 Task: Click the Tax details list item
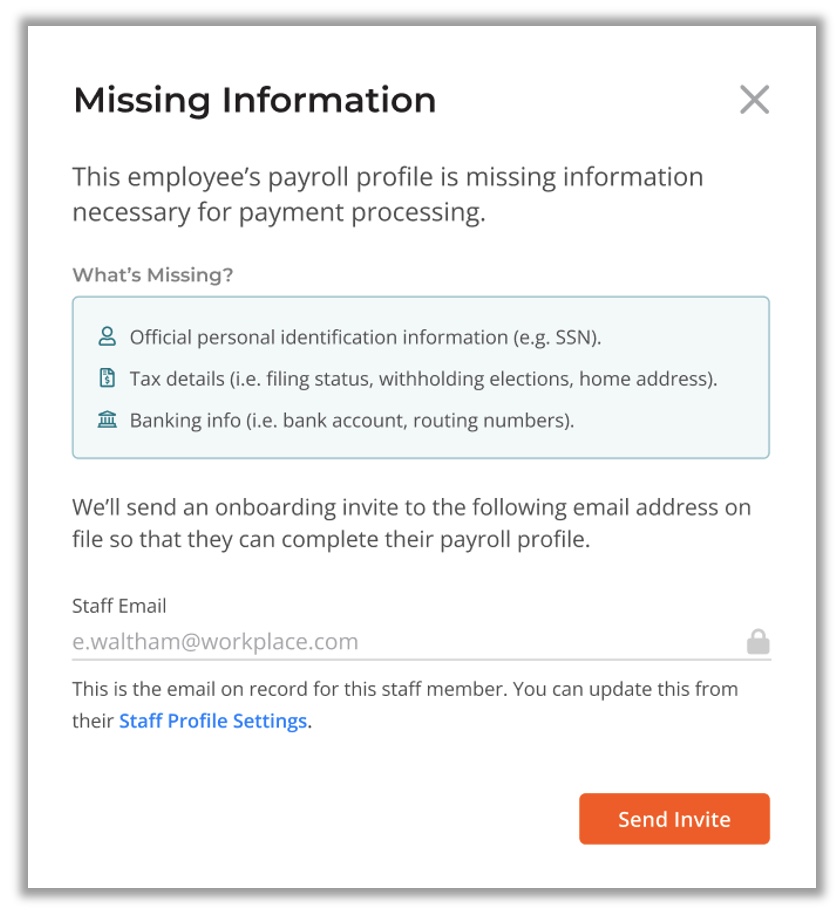(423, 379)
